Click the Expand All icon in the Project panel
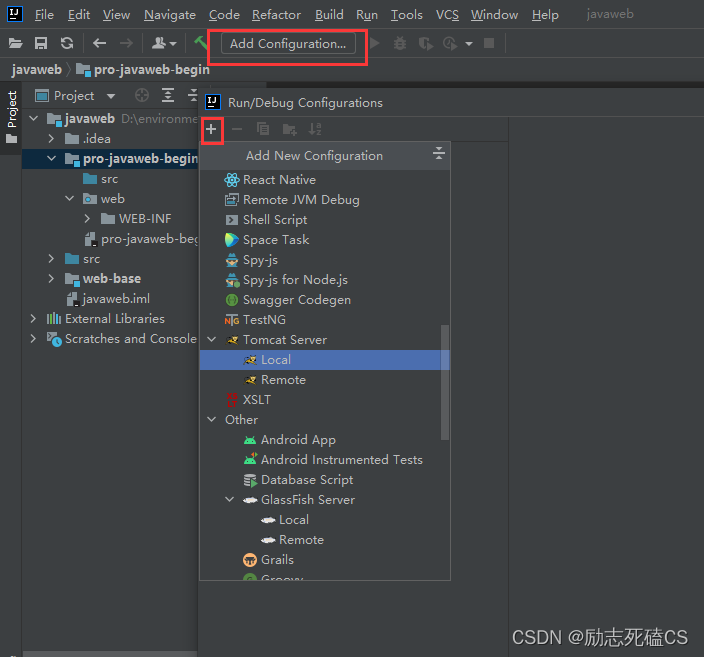 tap(168, 95)
